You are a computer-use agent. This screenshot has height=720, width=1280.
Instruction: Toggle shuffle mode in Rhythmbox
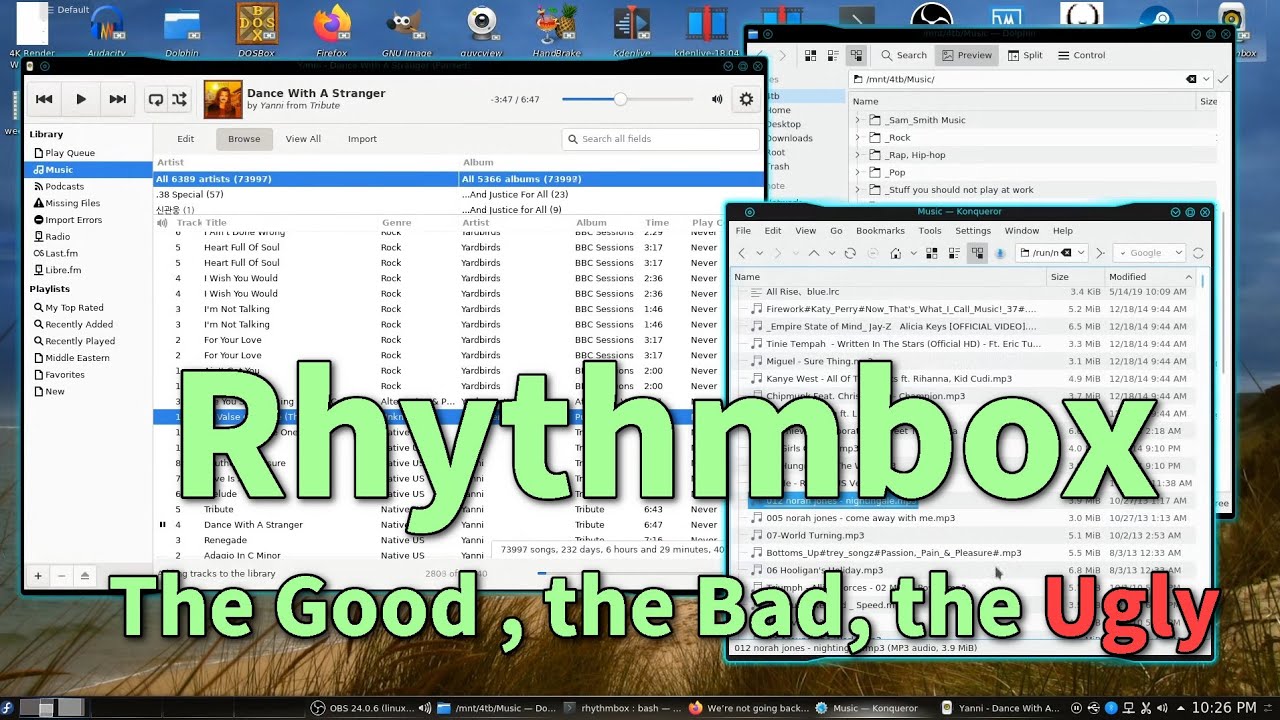point(180,99)
